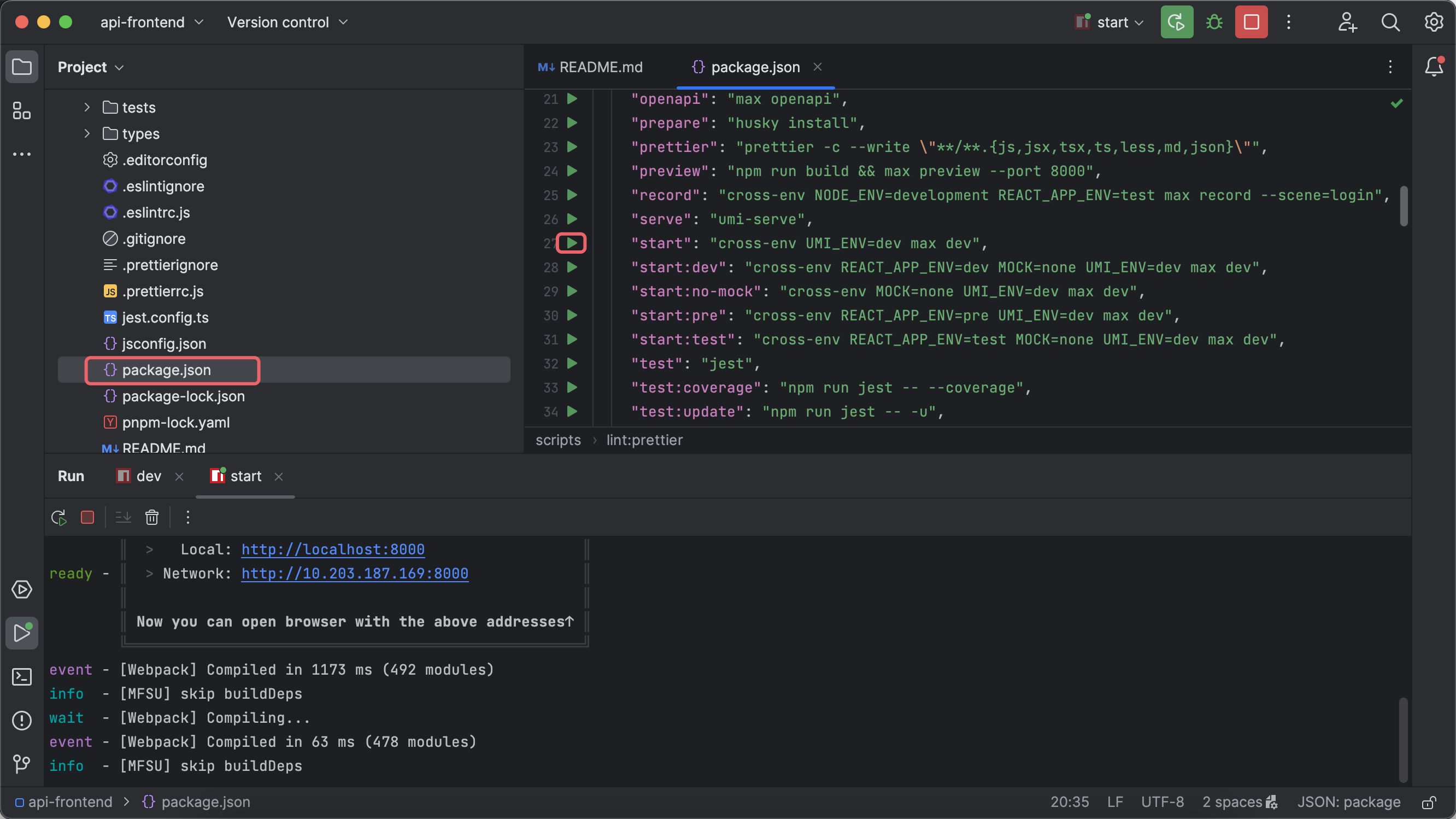
Task: Click the Debug bug icon
Action: click(1213, 22)
